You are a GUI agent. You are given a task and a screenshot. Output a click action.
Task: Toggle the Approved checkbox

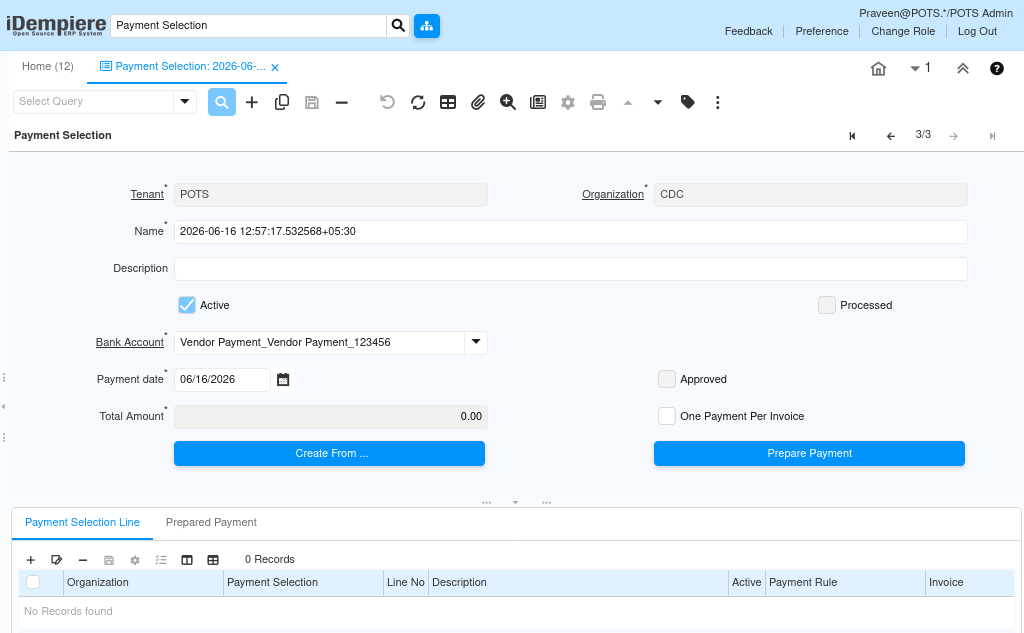click(667, 380)
